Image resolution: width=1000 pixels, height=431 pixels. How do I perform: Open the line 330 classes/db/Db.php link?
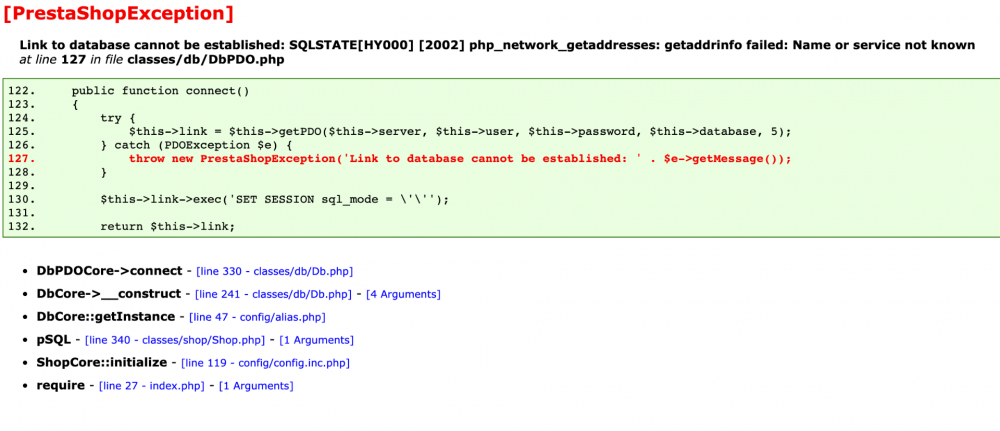(x=274, y=271)
